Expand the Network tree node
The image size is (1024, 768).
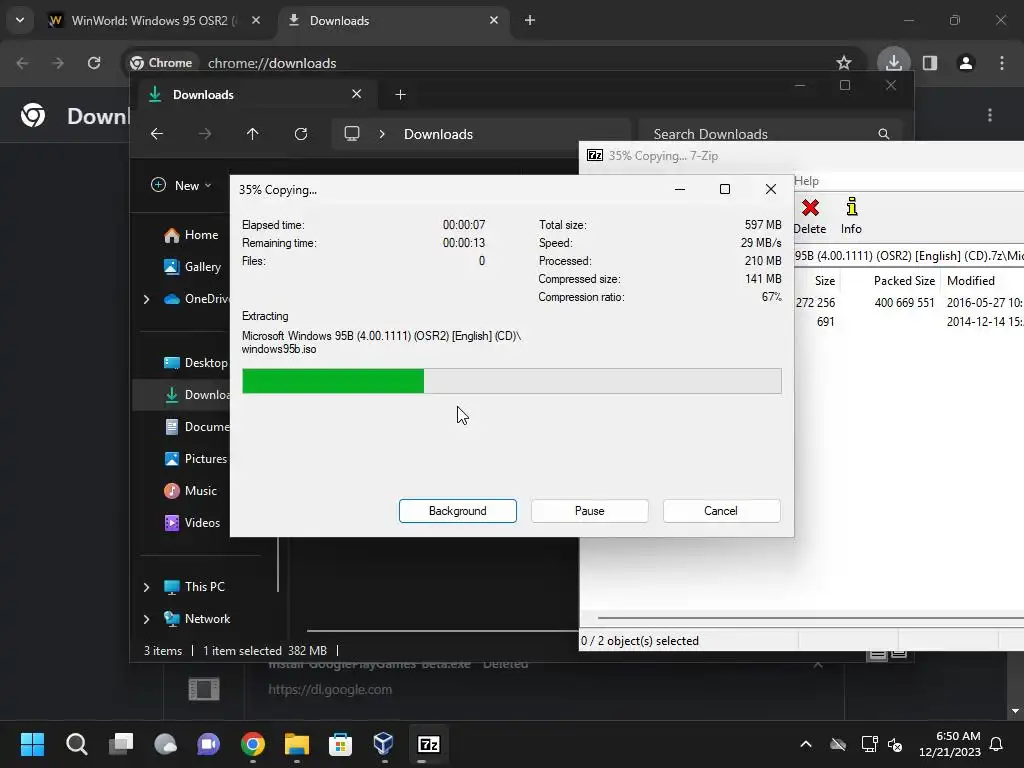146,619
